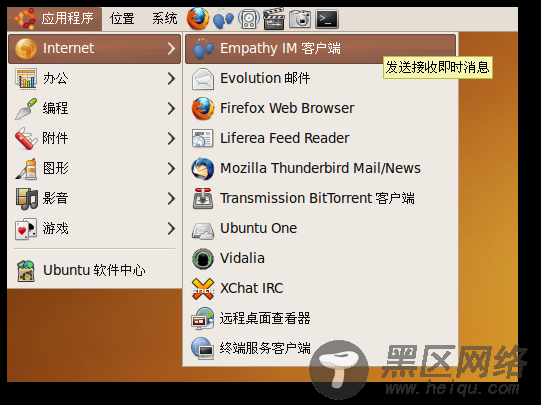
Task: Open Ubuntu 软件中心 entry
Action: (94, 270)
